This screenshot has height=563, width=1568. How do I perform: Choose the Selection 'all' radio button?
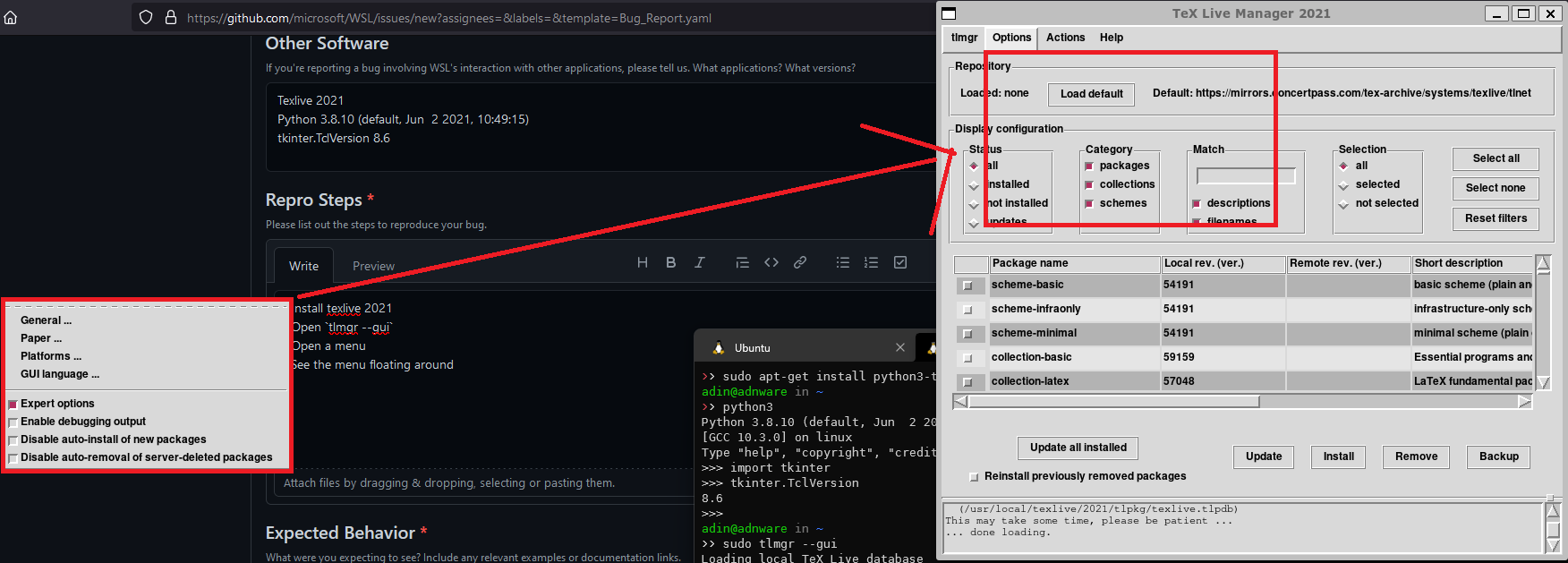(1343, 166)
